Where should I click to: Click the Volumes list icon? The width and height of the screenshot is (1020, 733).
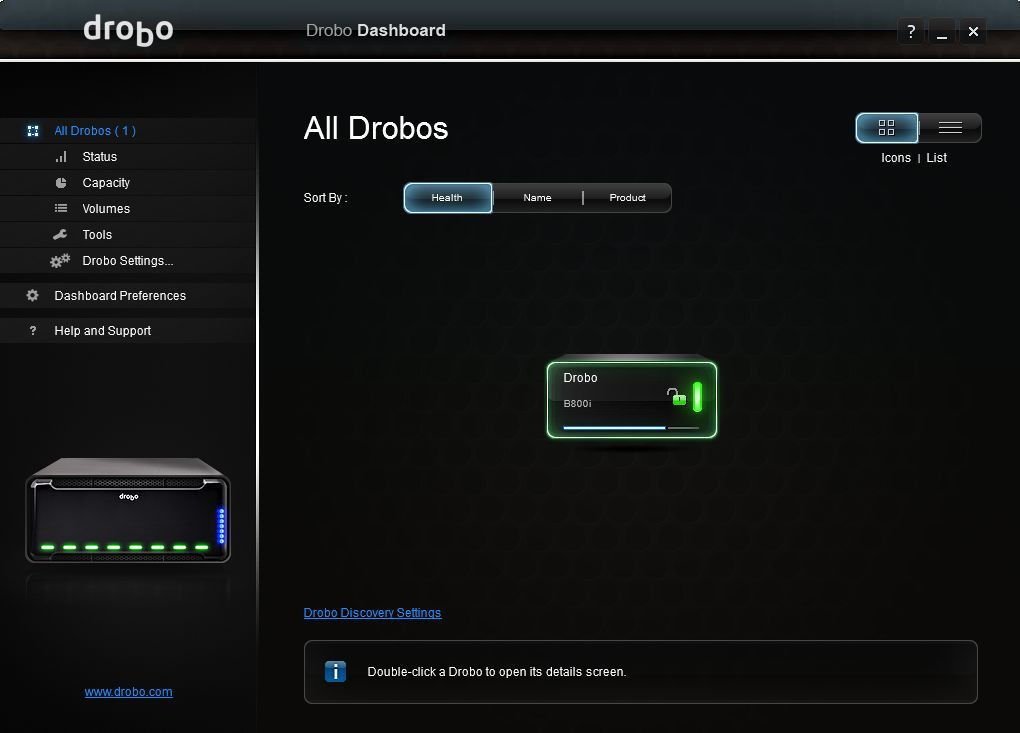point(61,208)
